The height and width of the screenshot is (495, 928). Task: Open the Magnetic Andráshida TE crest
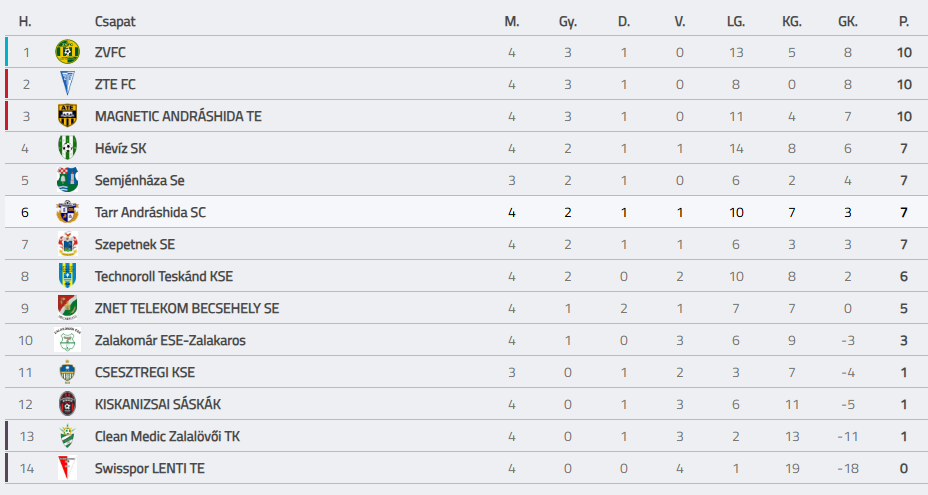coord(67,116)
